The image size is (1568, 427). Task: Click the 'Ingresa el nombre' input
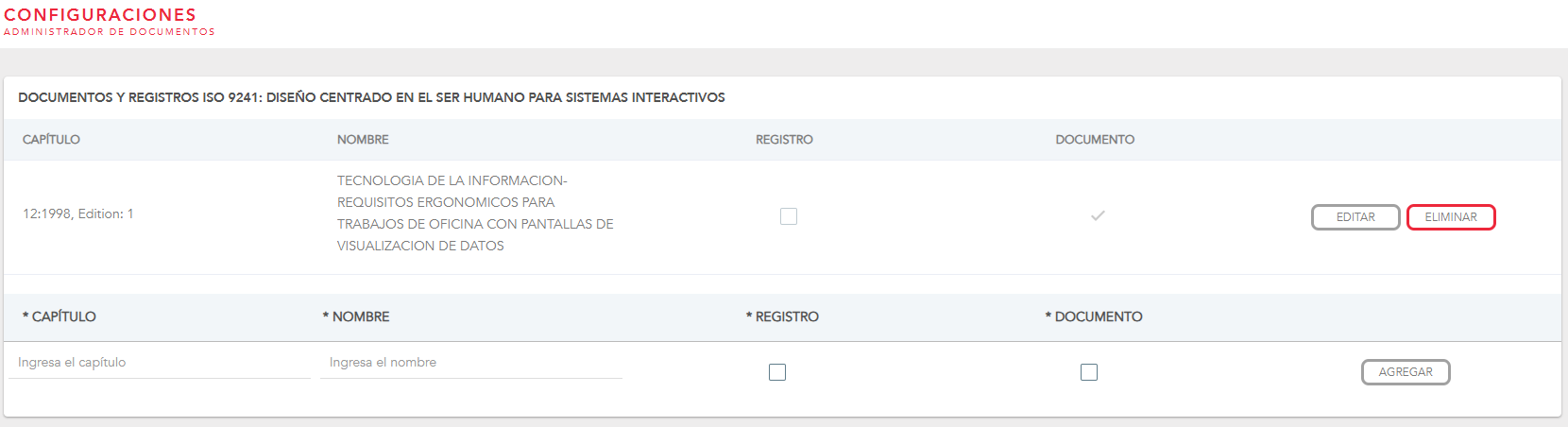[470, 363]
